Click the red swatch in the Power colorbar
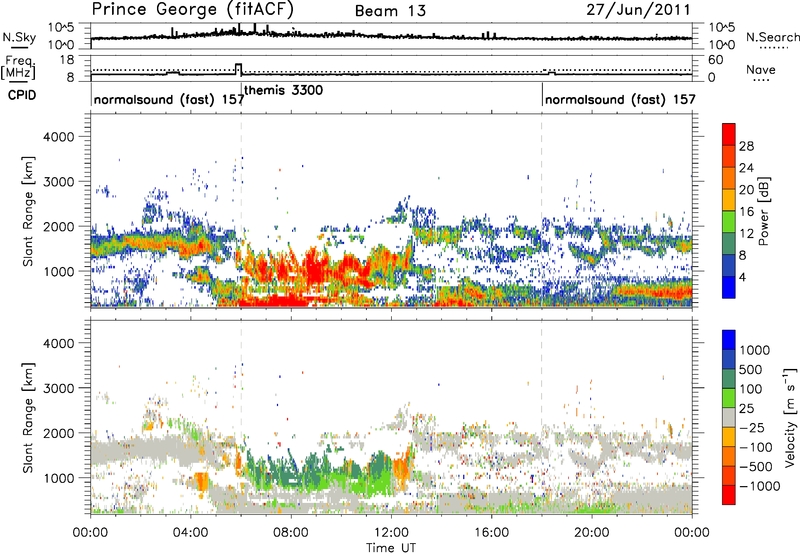This screenshot has width=800, height=554. point(729,134)
